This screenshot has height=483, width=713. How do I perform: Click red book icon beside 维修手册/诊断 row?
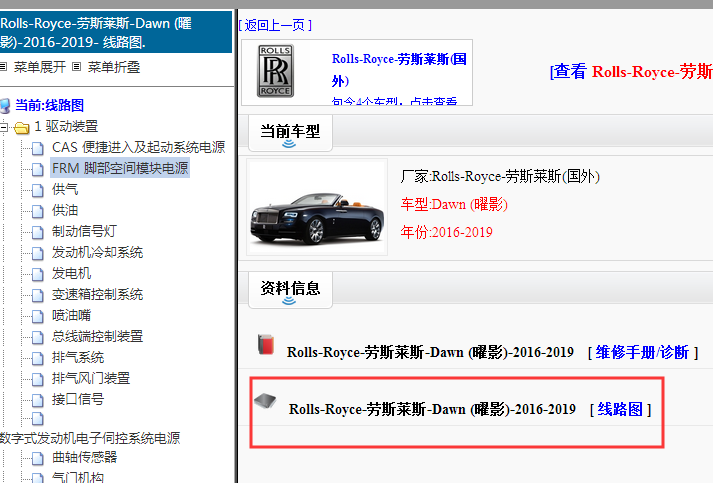click(x=266, y=345)
